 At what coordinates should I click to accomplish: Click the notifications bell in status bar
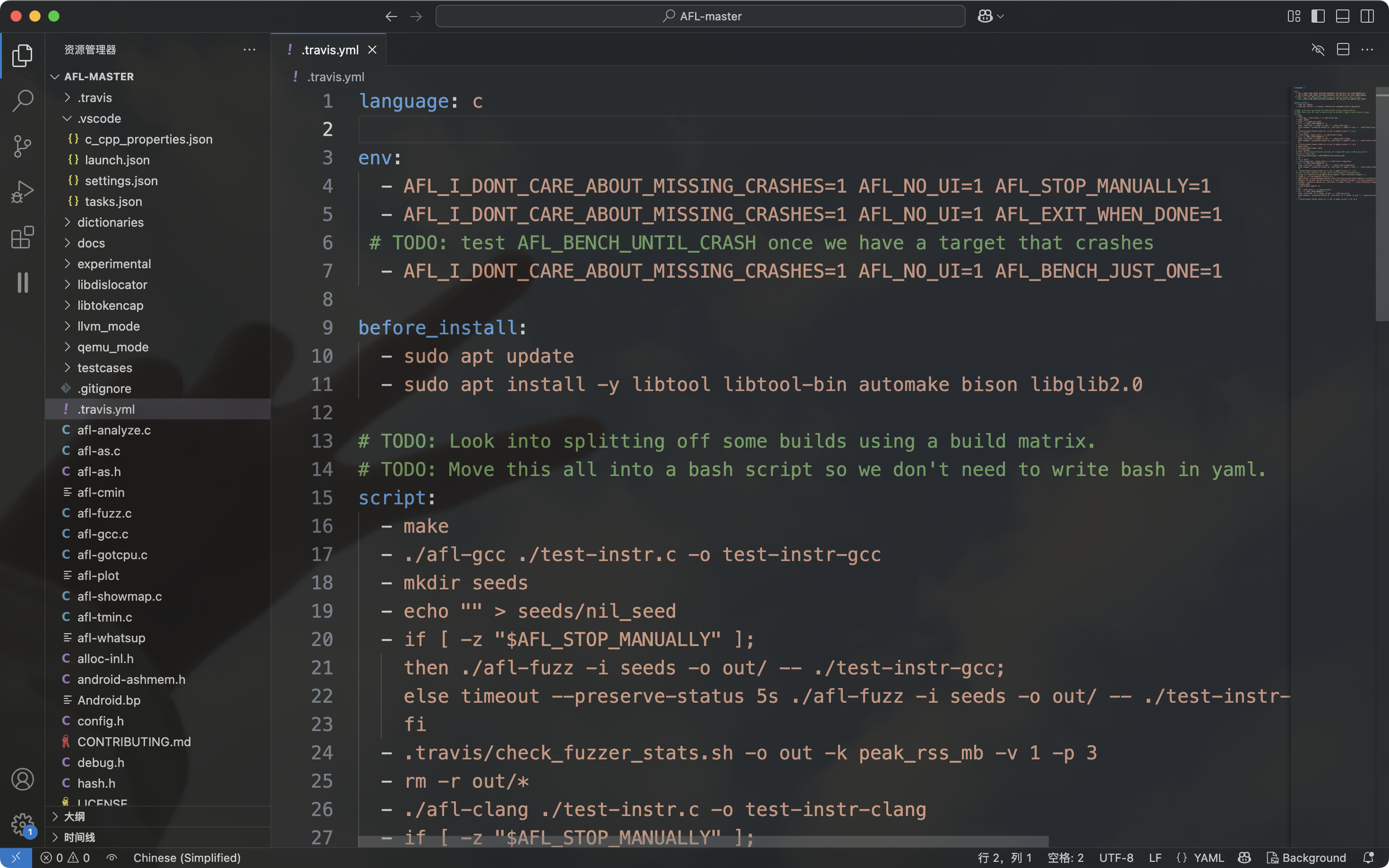tap(1368, 858)
